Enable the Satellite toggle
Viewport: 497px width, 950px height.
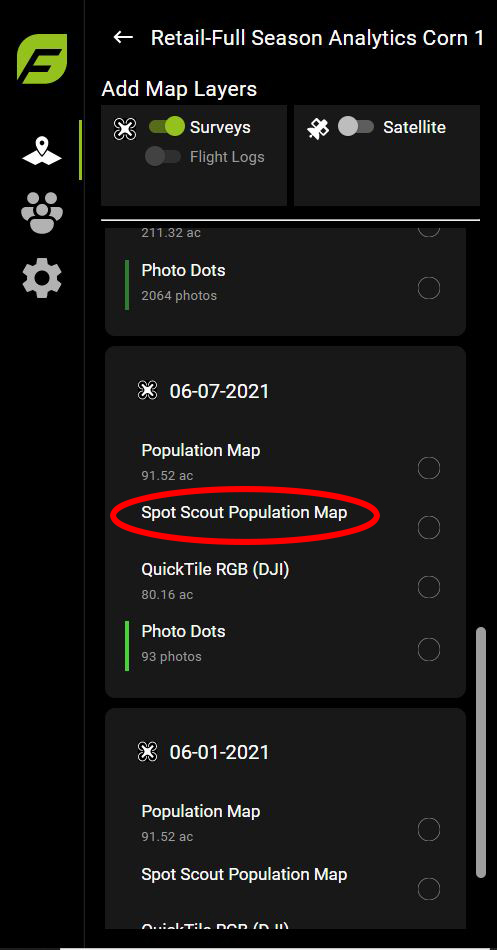pos(356,127)
